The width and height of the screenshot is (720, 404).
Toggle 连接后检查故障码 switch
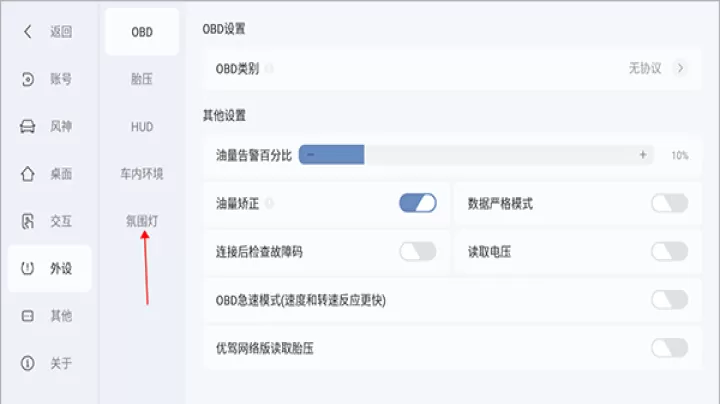click(x=418, y=251)
